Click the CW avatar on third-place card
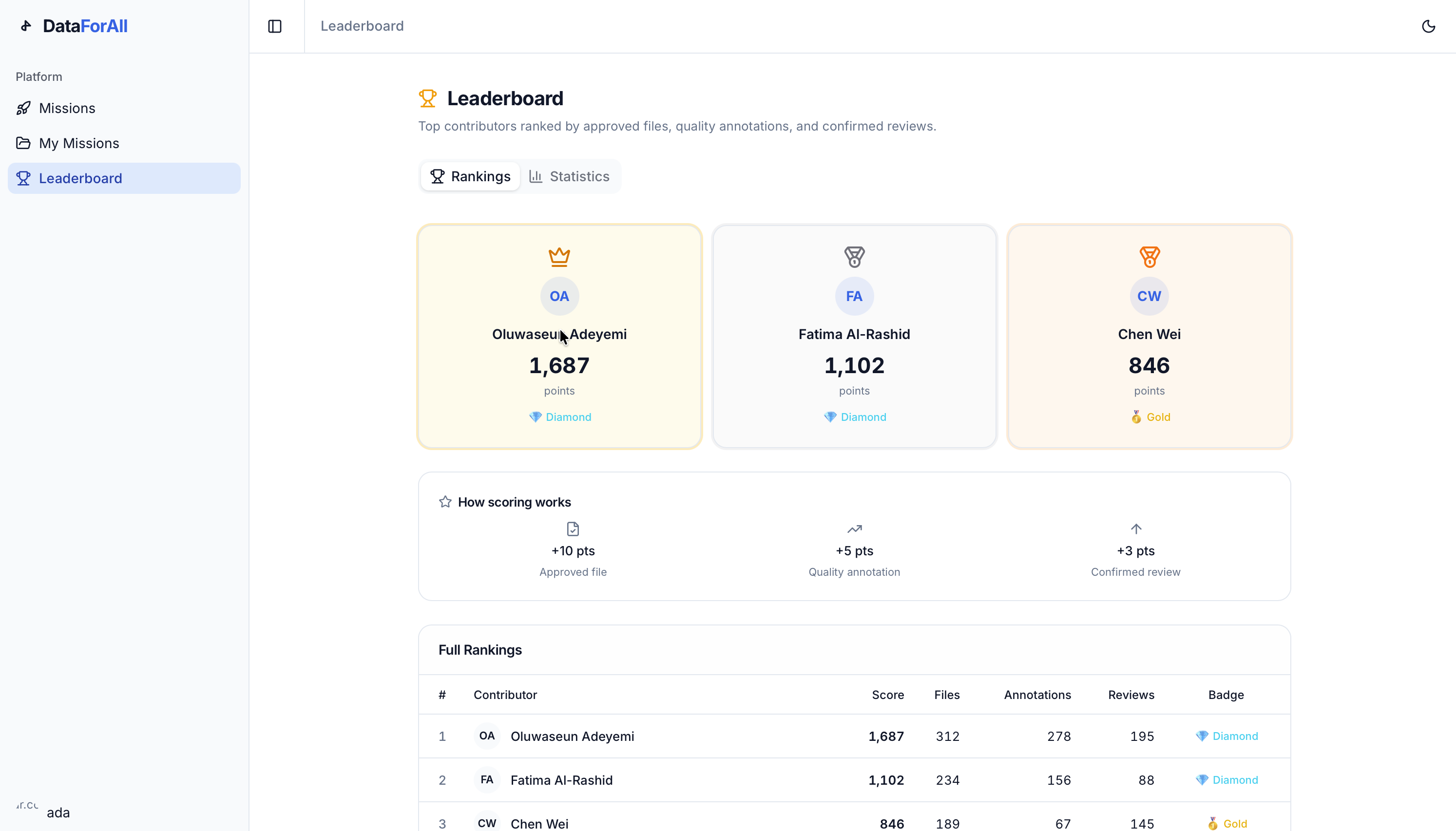Viewport: 1456px width, 831px height. (1149, 296)
